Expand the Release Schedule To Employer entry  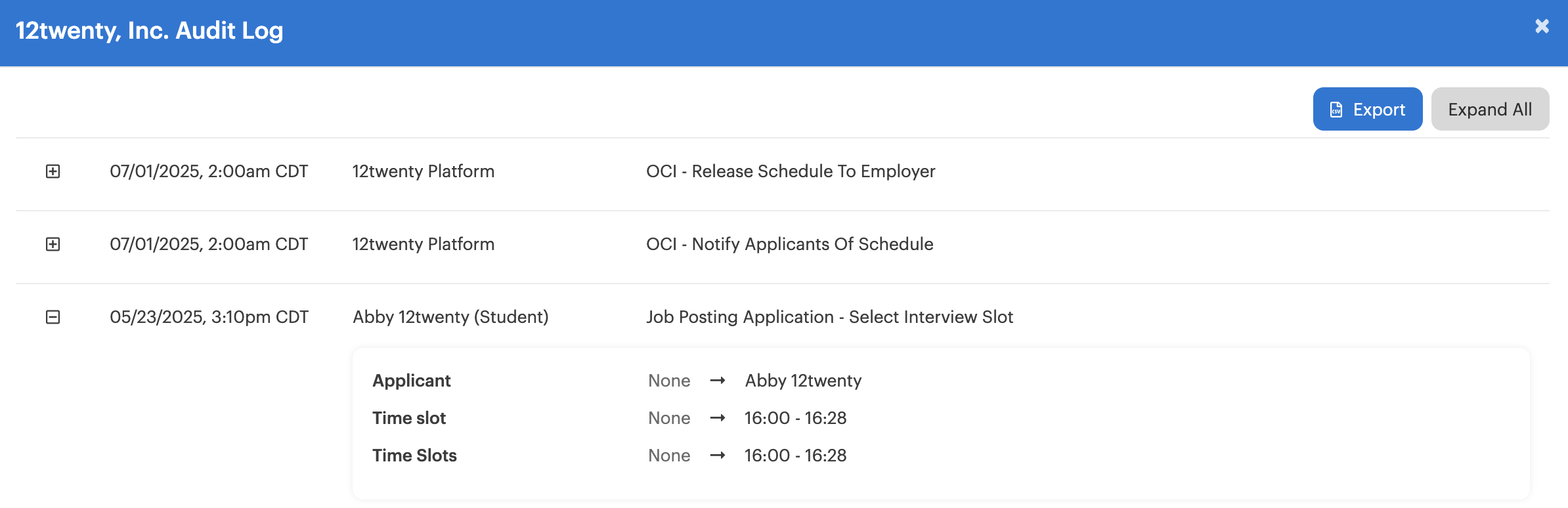pyautogui.click(x=53, y=171)
